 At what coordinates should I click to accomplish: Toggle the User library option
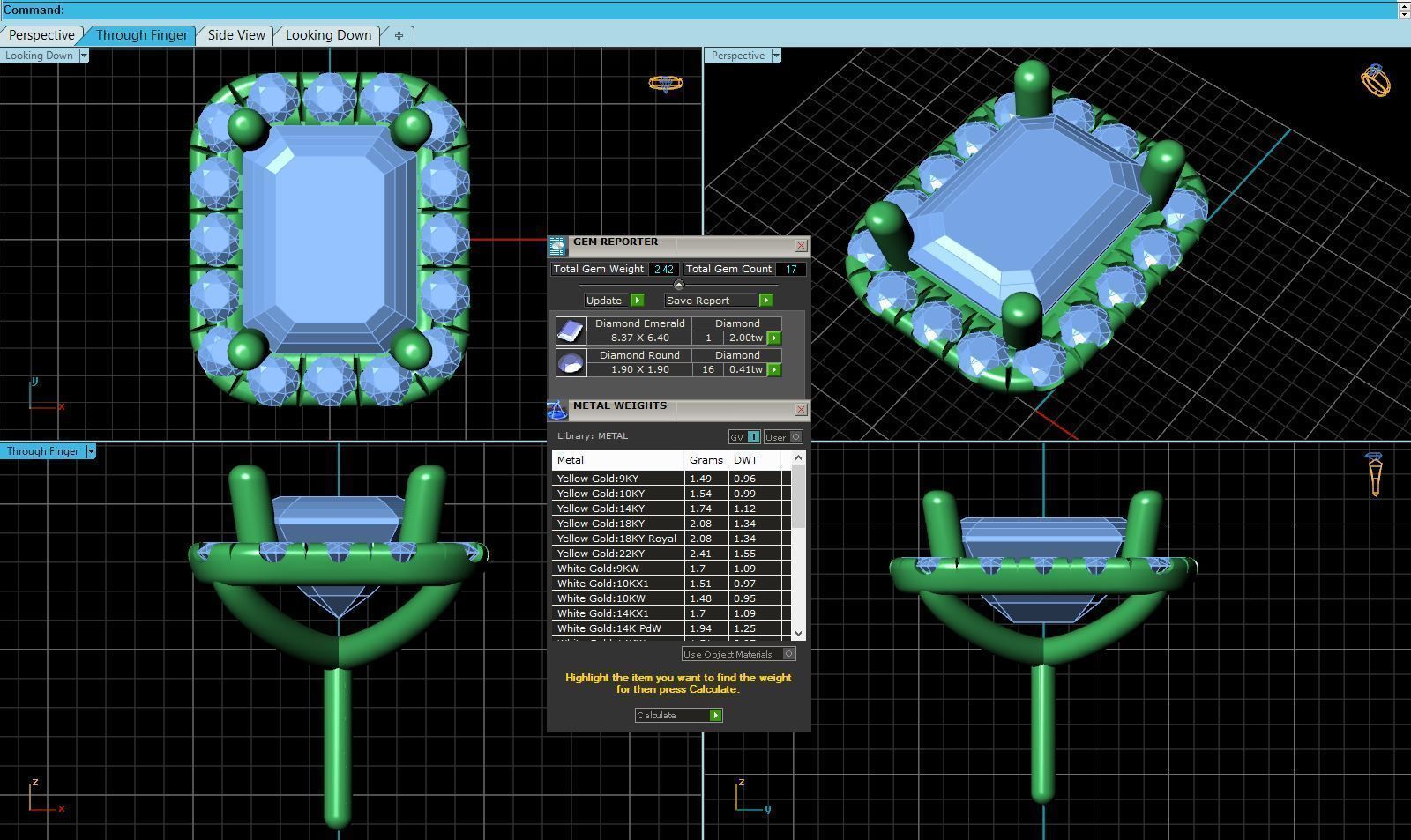[x=783, y=437]
